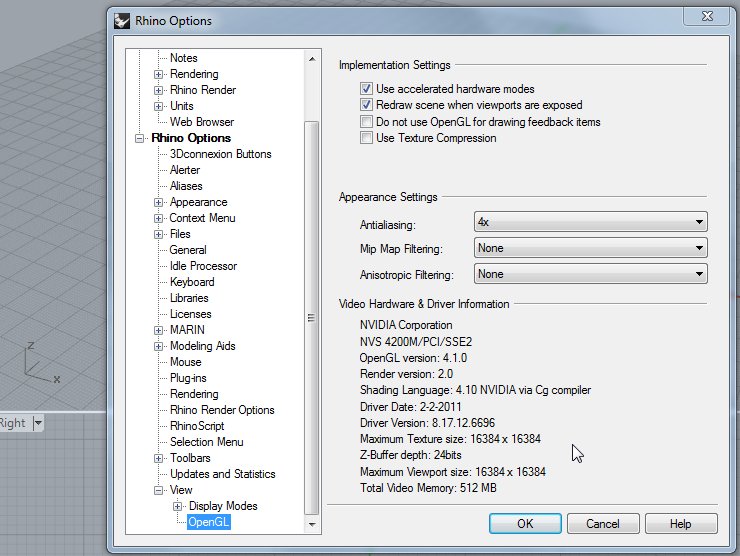The height and width of the screenshot is (556, 740).
Task: Select Plug-ins in the options tree
Action: (x=188, y=378)
